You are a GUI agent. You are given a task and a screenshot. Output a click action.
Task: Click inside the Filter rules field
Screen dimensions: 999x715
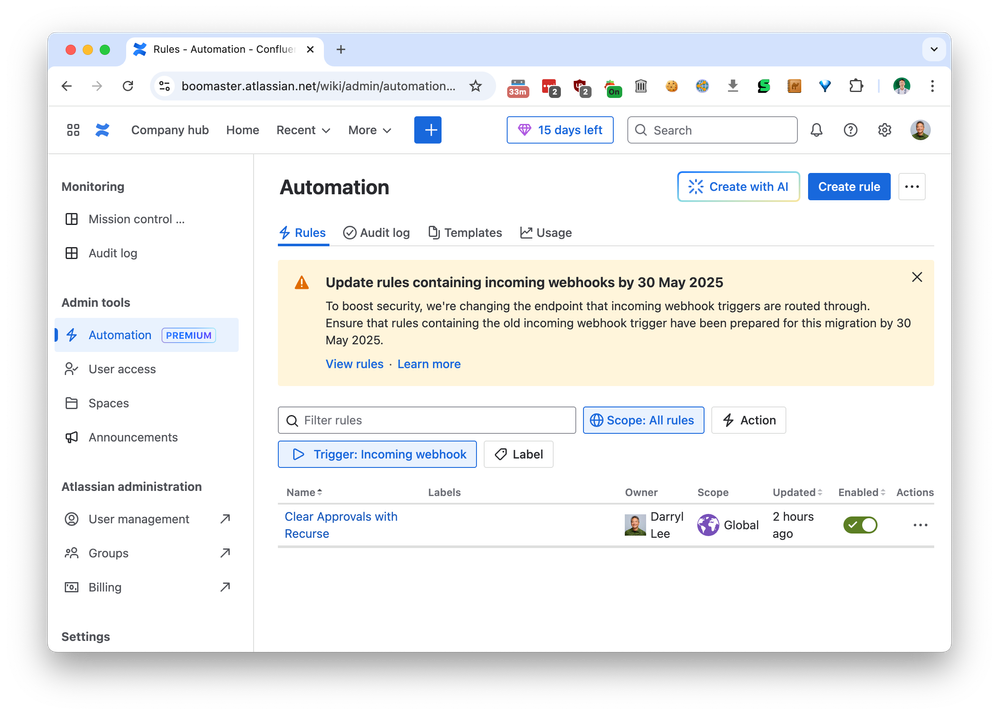click(x=426, y=420)
